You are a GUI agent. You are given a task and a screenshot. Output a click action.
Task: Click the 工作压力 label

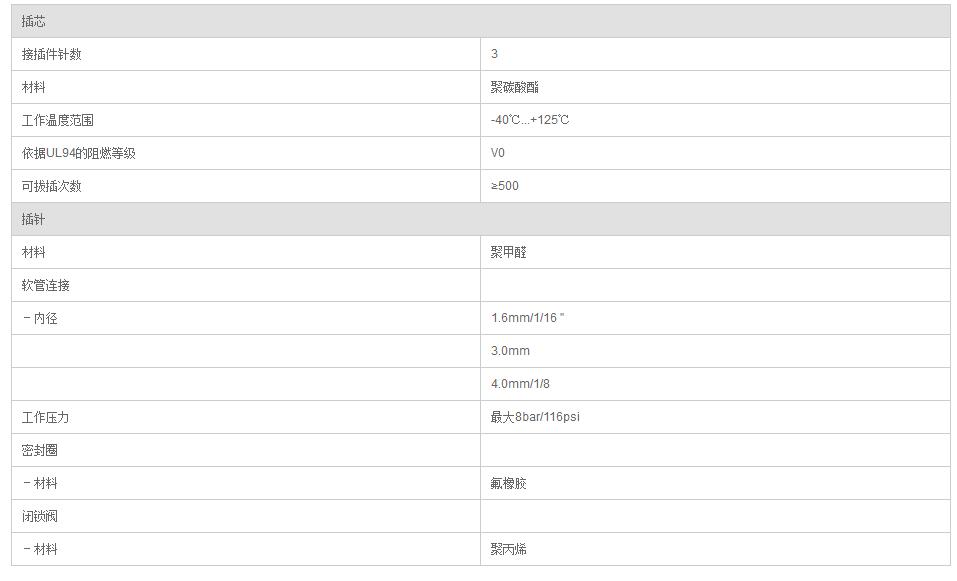pos(46,417)
